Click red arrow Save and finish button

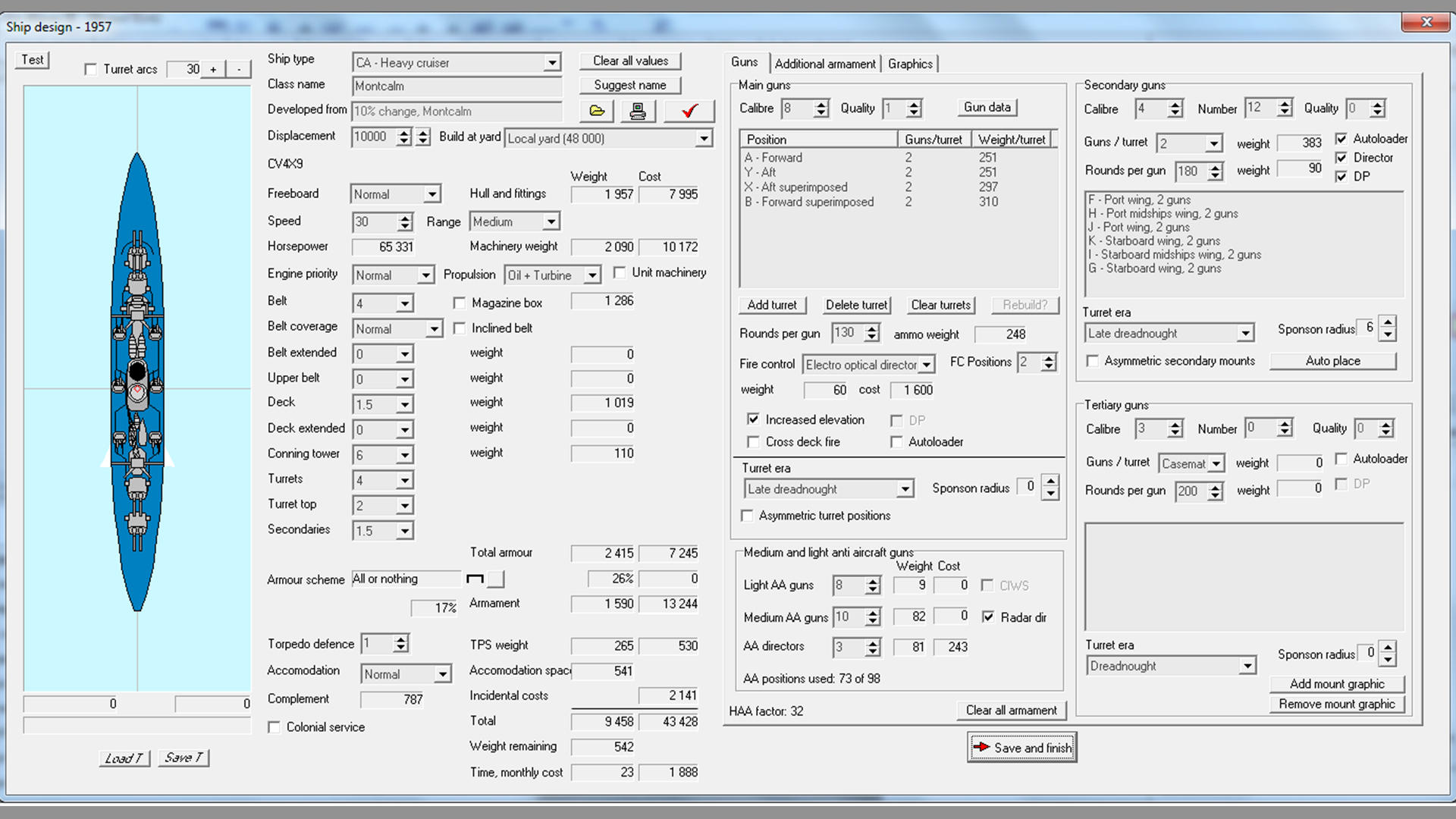(1021, 748)
